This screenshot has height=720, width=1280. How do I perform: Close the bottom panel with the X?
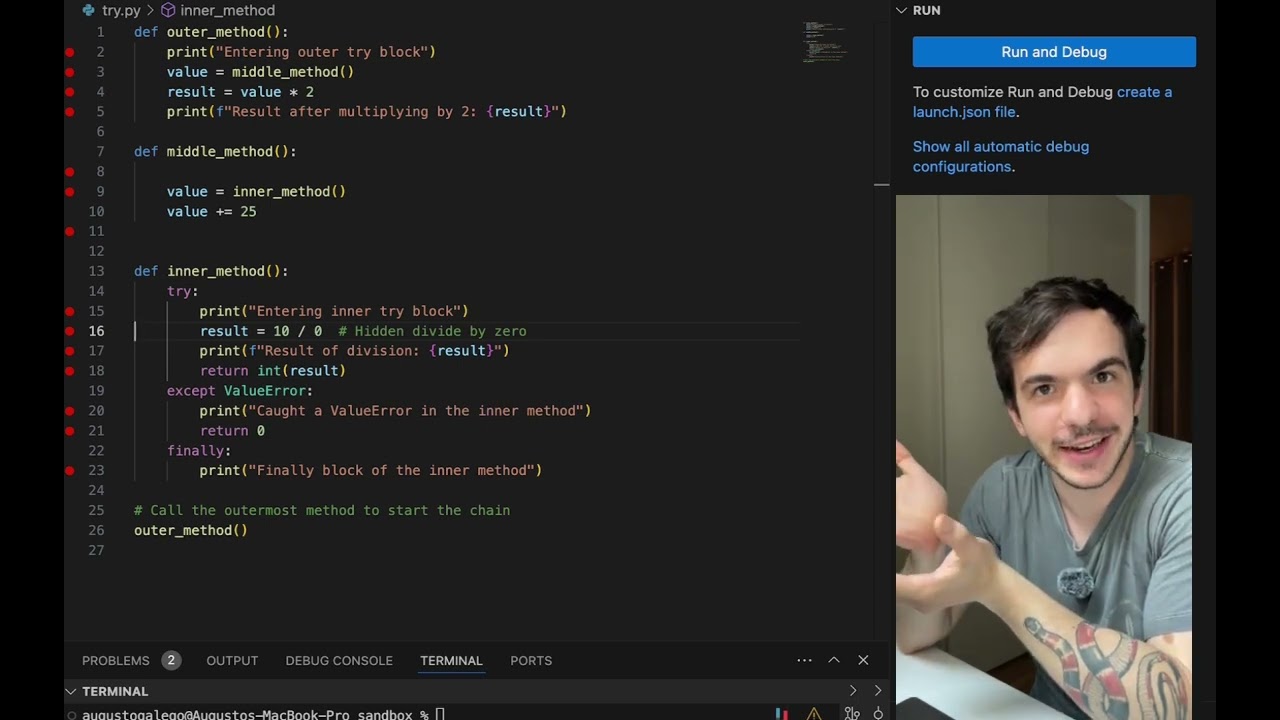pos(863,660)
